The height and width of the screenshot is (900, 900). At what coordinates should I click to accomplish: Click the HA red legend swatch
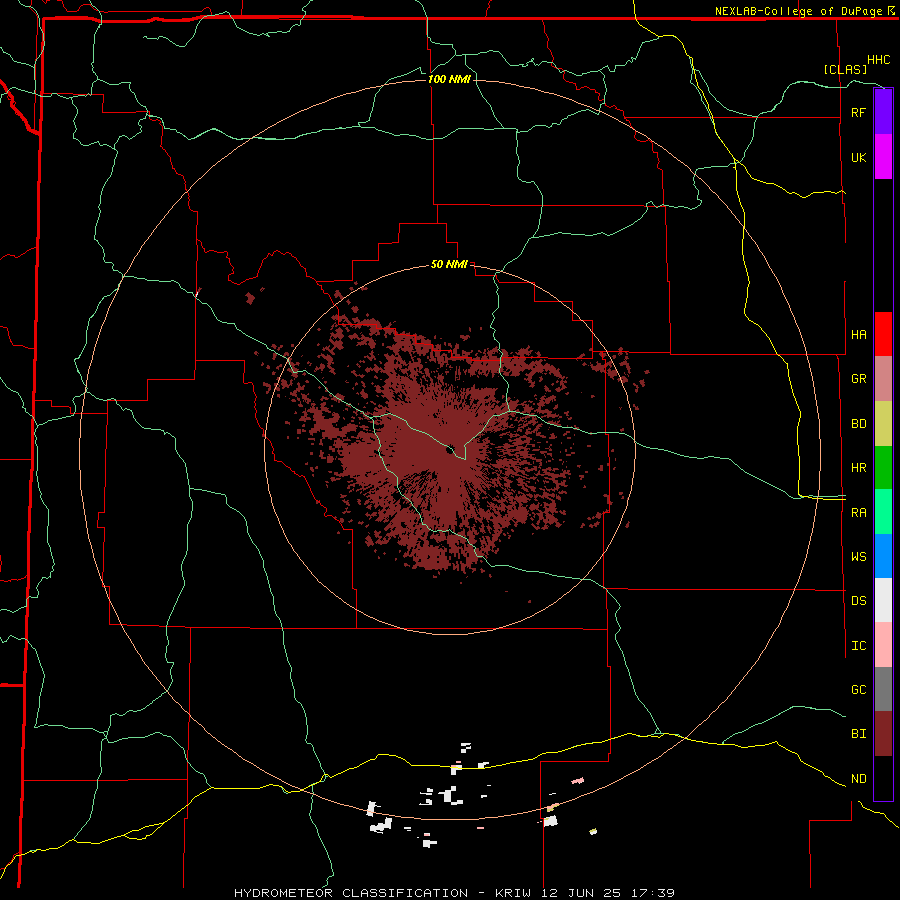883,334
